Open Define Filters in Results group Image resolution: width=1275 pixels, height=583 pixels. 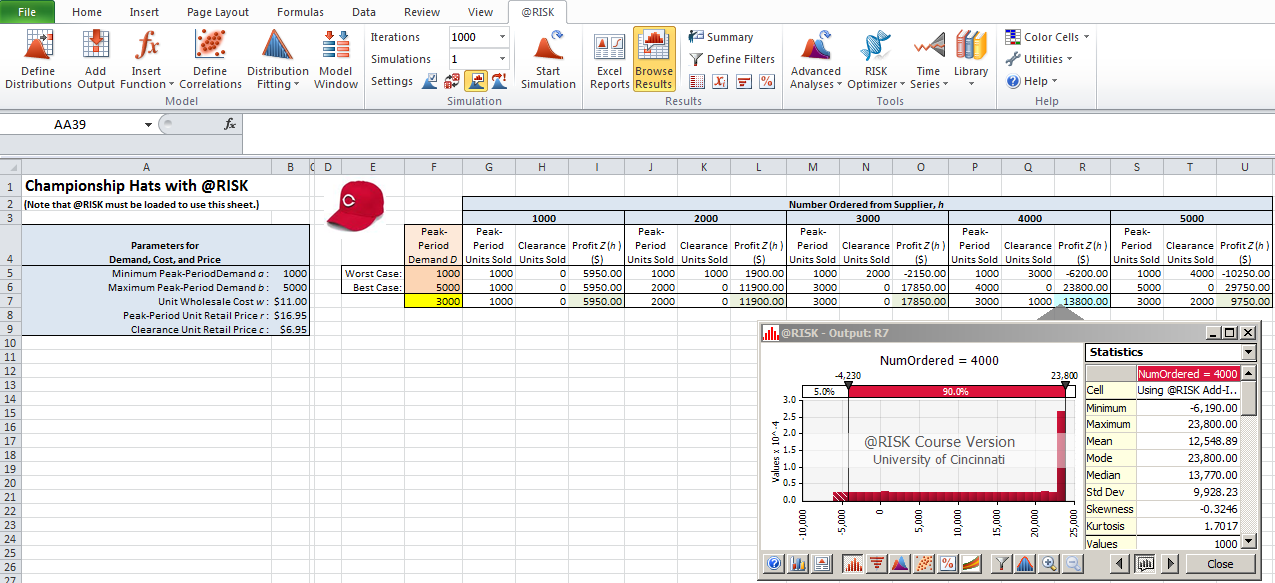[x=732, y=59]
